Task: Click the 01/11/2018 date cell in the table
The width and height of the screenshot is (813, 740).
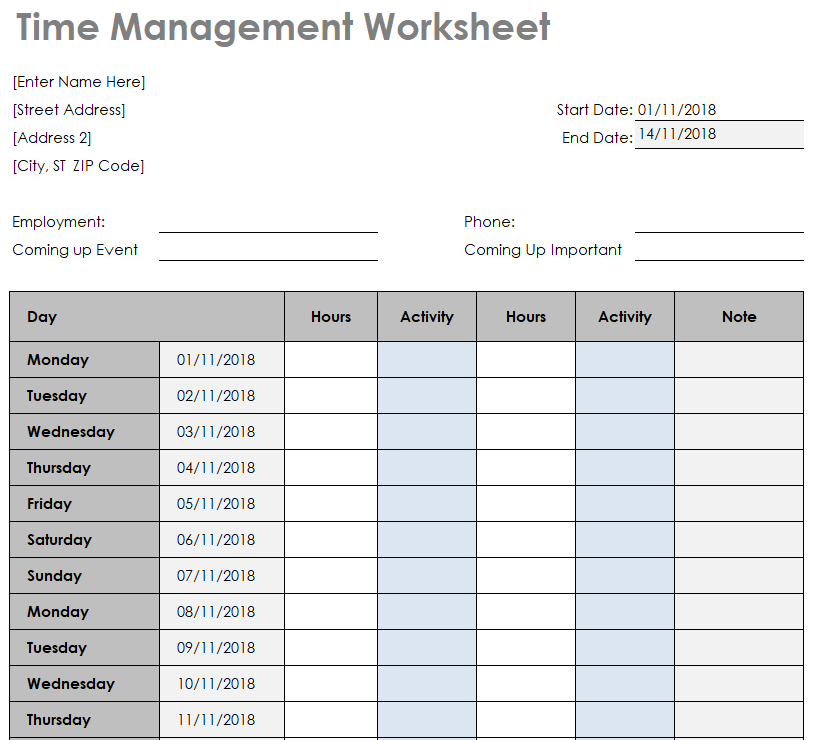Action: click(222, 360)
